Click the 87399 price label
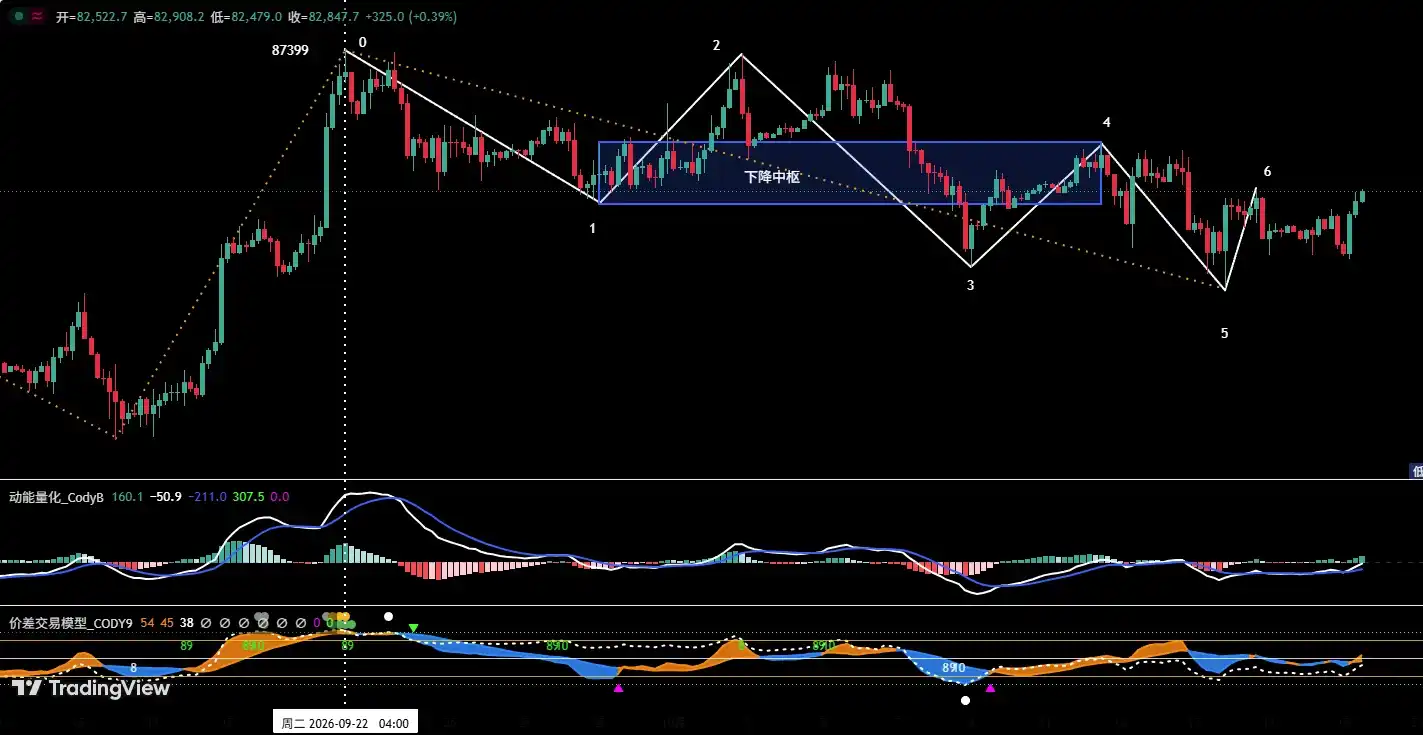The height and width of the screenshot is (735, 1423). [290, 49]
